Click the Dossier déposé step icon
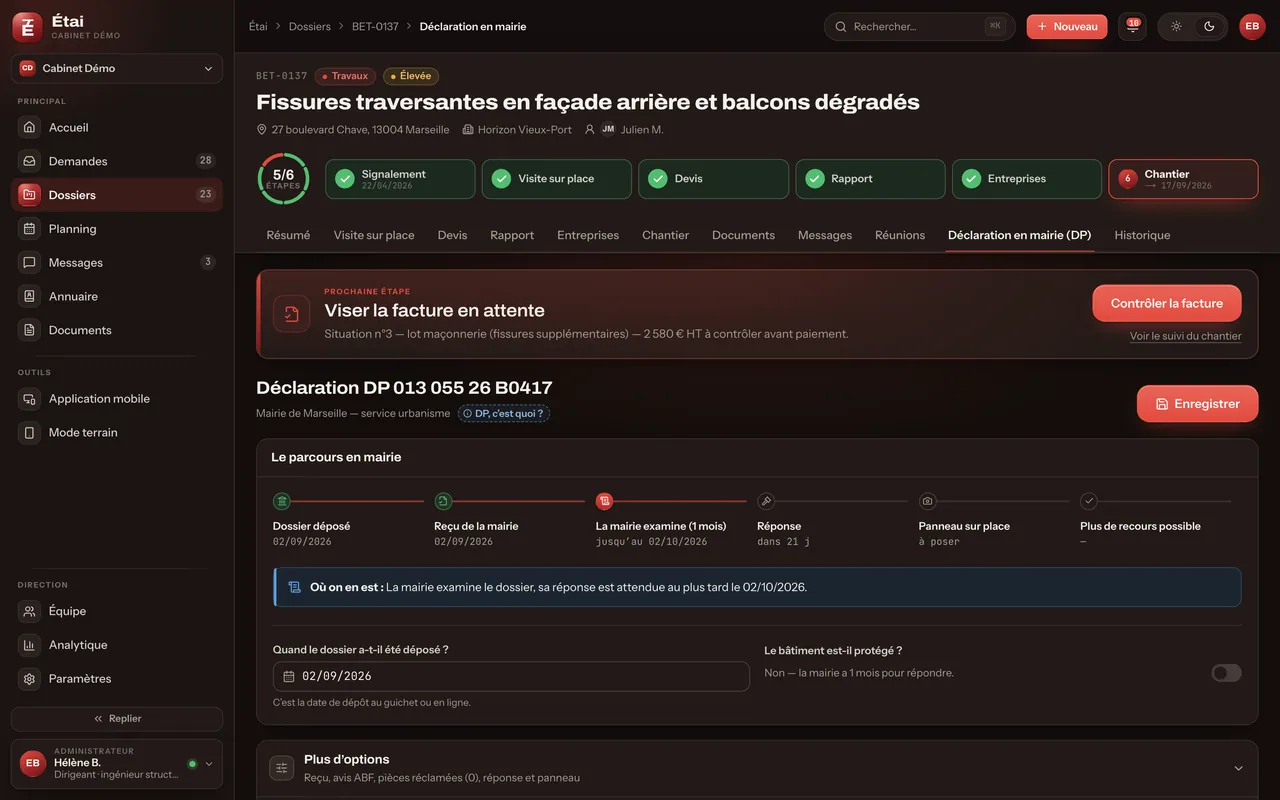 282,501
